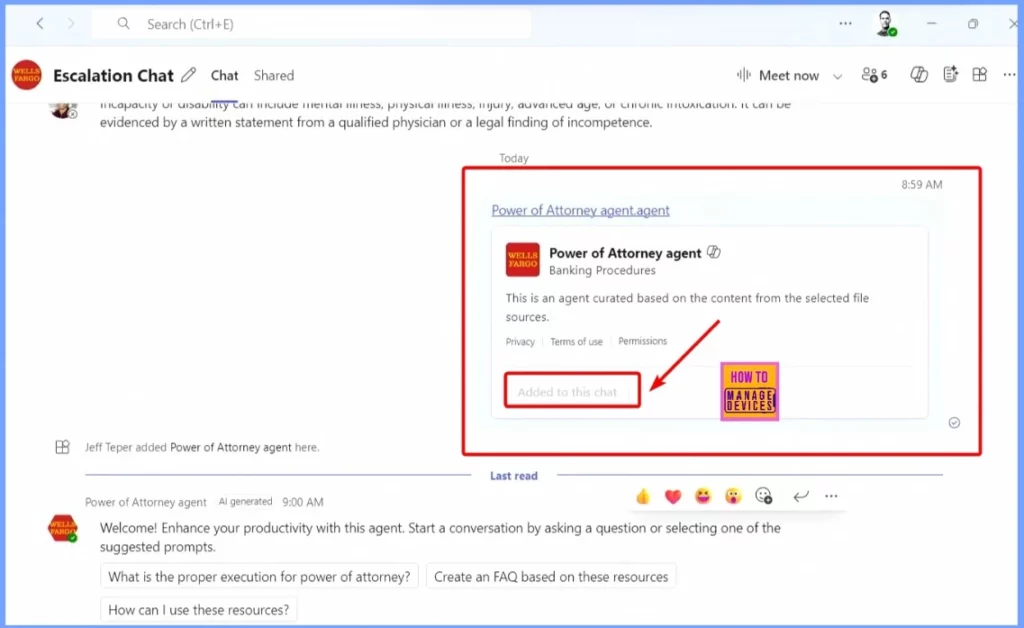This screenshot has width=1024, height=628.
Task: Click the Last read marker text
Action: tap(514, 476)
